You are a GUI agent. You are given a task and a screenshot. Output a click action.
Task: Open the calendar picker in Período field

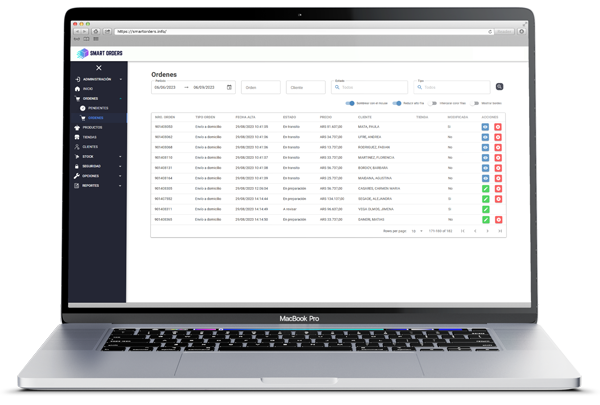[229, 87]
